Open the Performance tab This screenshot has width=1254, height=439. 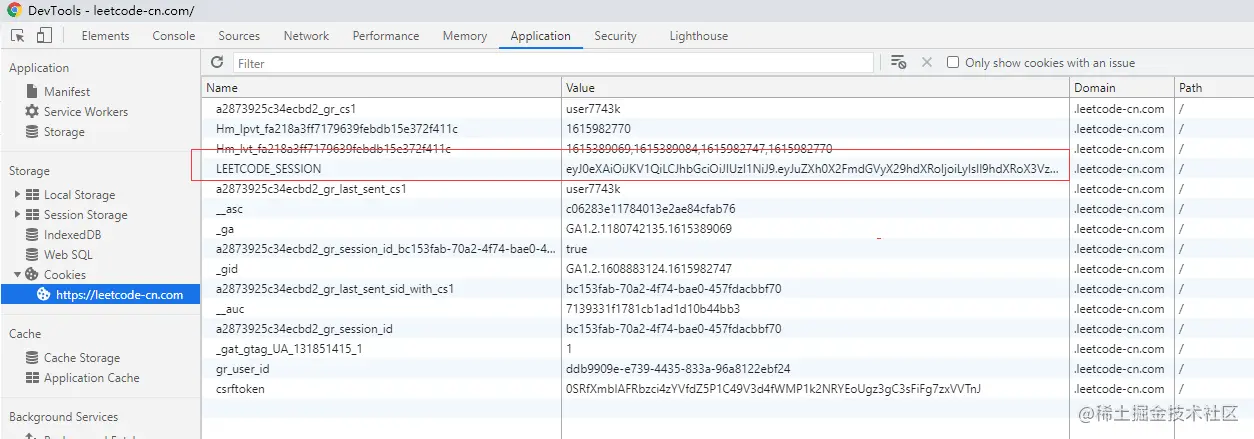(386, 36)
